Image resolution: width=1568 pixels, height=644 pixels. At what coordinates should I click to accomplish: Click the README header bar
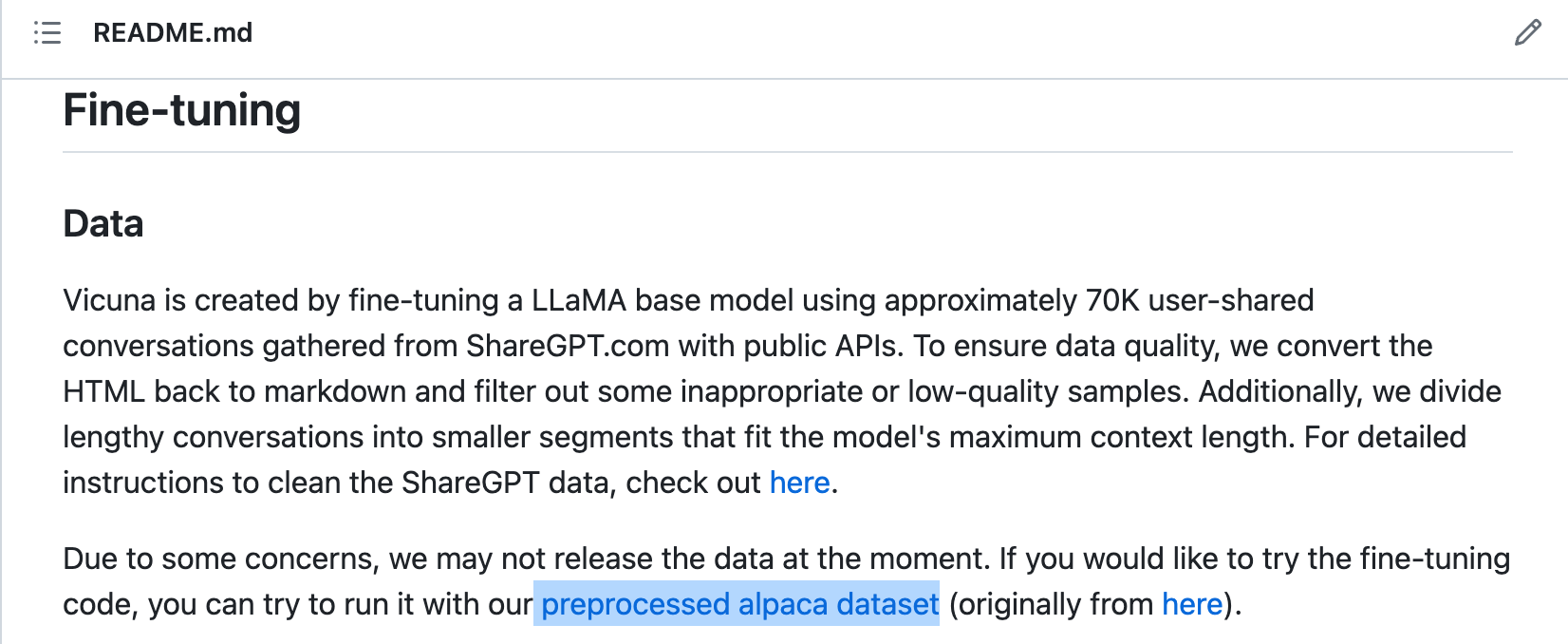[x=759, y=33]
